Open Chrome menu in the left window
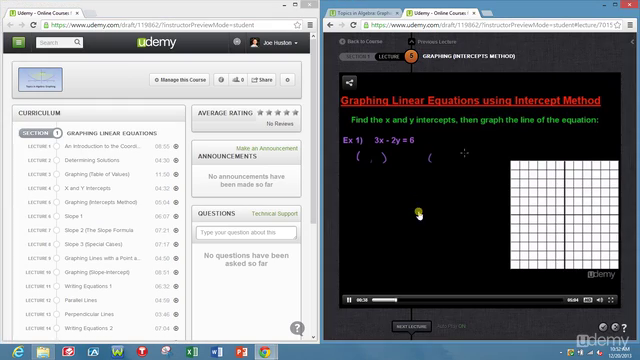Screen dimensions: 640x360 [310, 25]
